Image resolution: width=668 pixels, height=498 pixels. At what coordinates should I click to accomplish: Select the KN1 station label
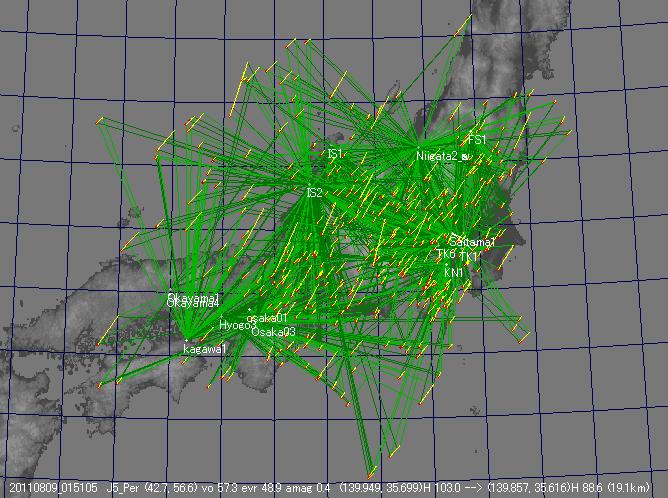pyautogui.click(x=453, y=273)
